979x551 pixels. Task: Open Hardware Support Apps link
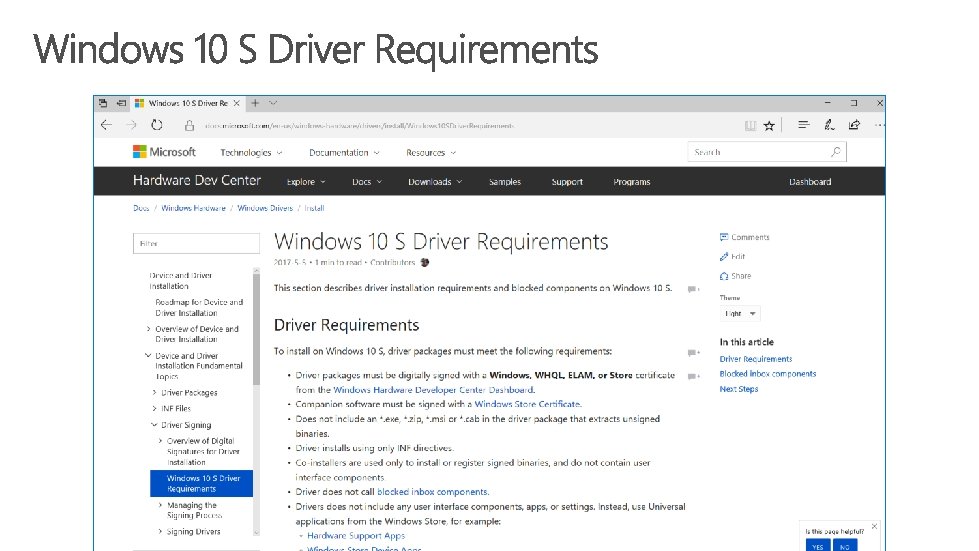(x=356, y=535)
